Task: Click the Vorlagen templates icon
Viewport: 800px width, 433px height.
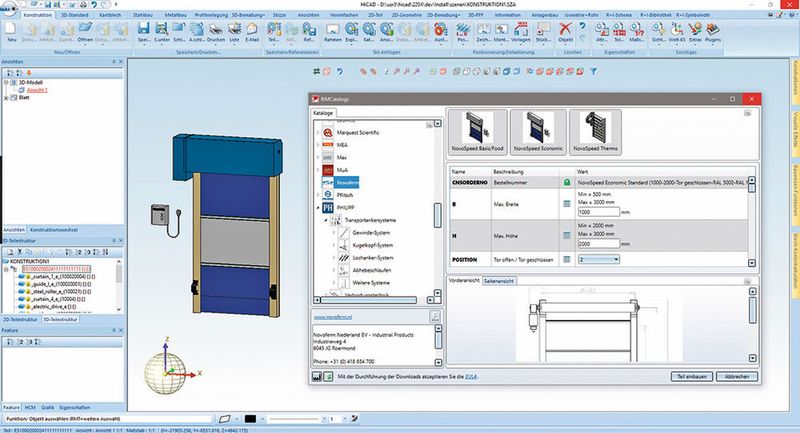Action: pos(520,29)
